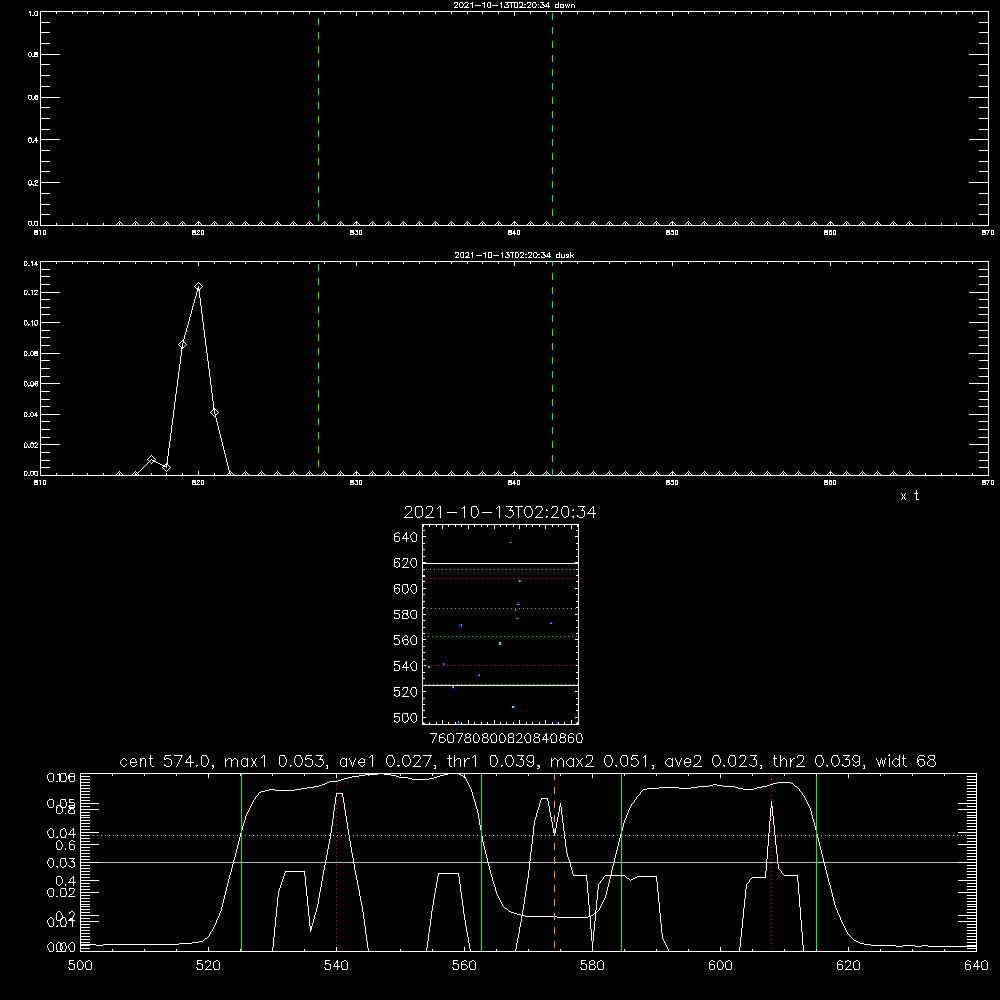Click the '620' y-axis label of scatter plot
This screenshot has height=1000, width=1000.
pos(406,563)
